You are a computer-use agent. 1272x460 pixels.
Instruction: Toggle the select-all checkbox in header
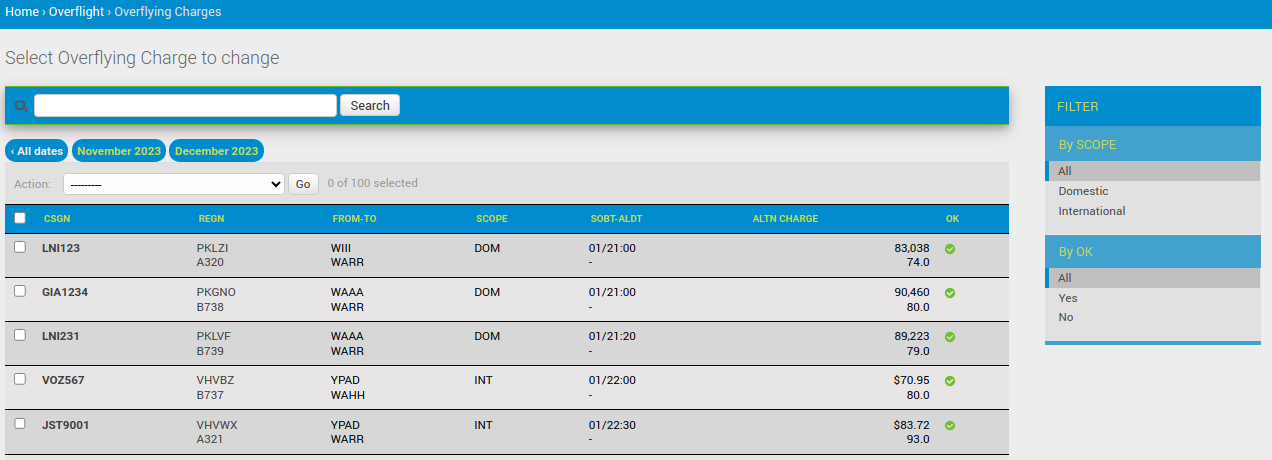coord(20,218)
